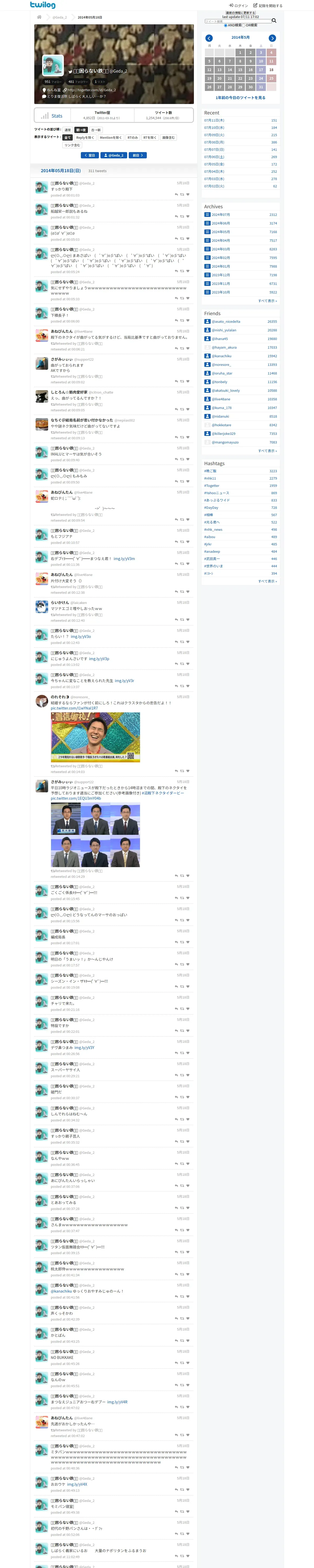Filter with Mentionを除く

click(111, 137)
